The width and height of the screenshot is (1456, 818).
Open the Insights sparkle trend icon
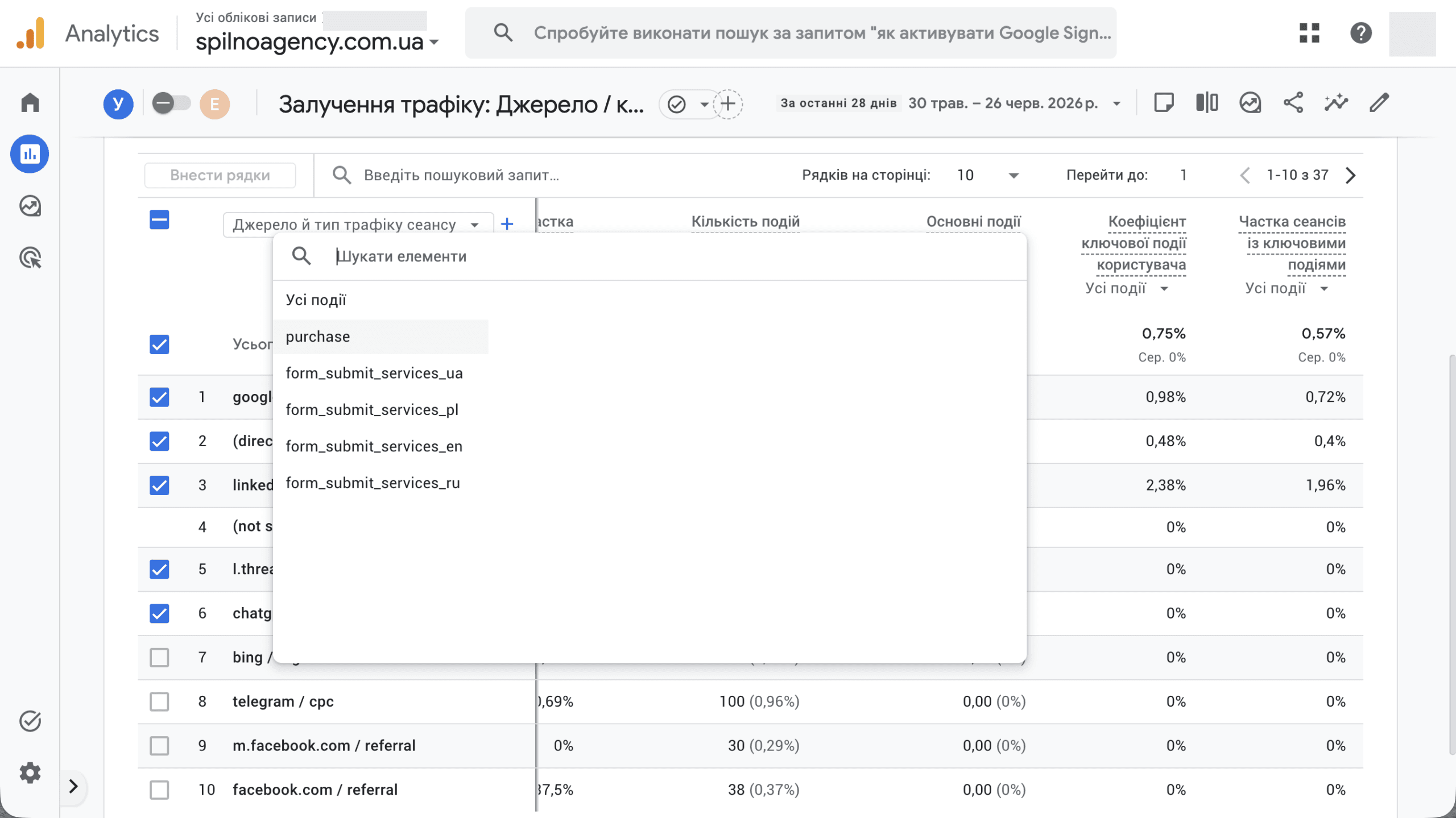click(x=1336, y=103)
